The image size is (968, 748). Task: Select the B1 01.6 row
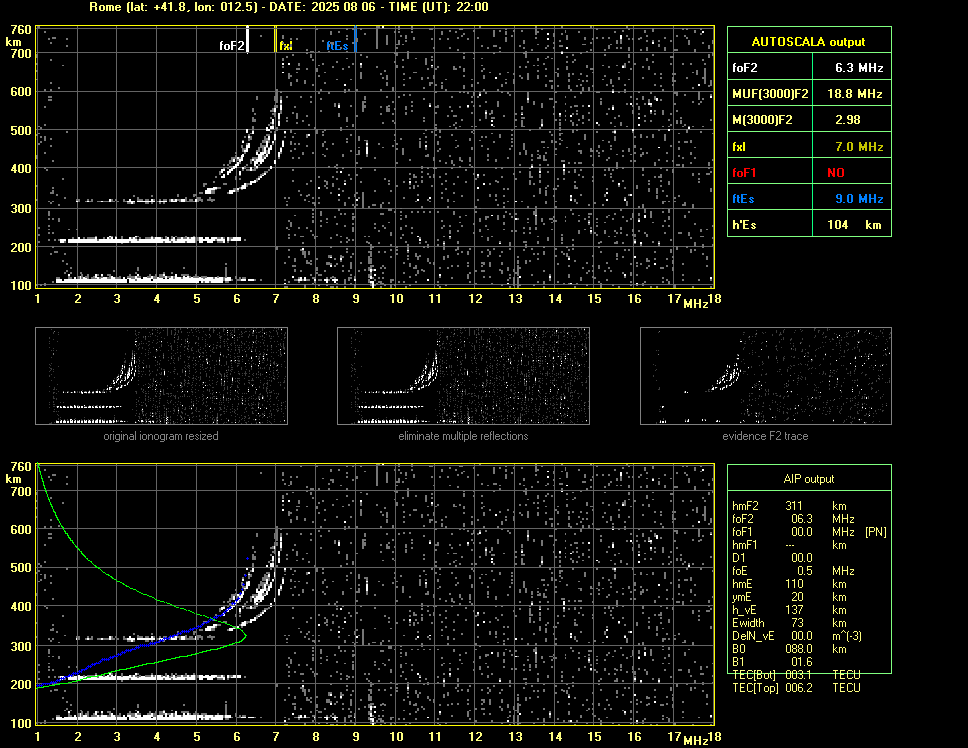pos(772,662)
